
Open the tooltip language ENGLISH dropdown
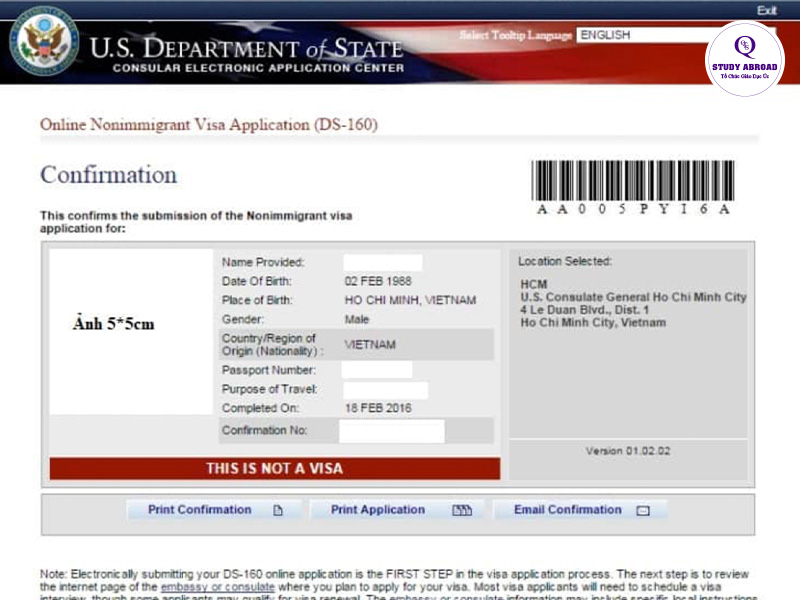(x=676, y=35)
